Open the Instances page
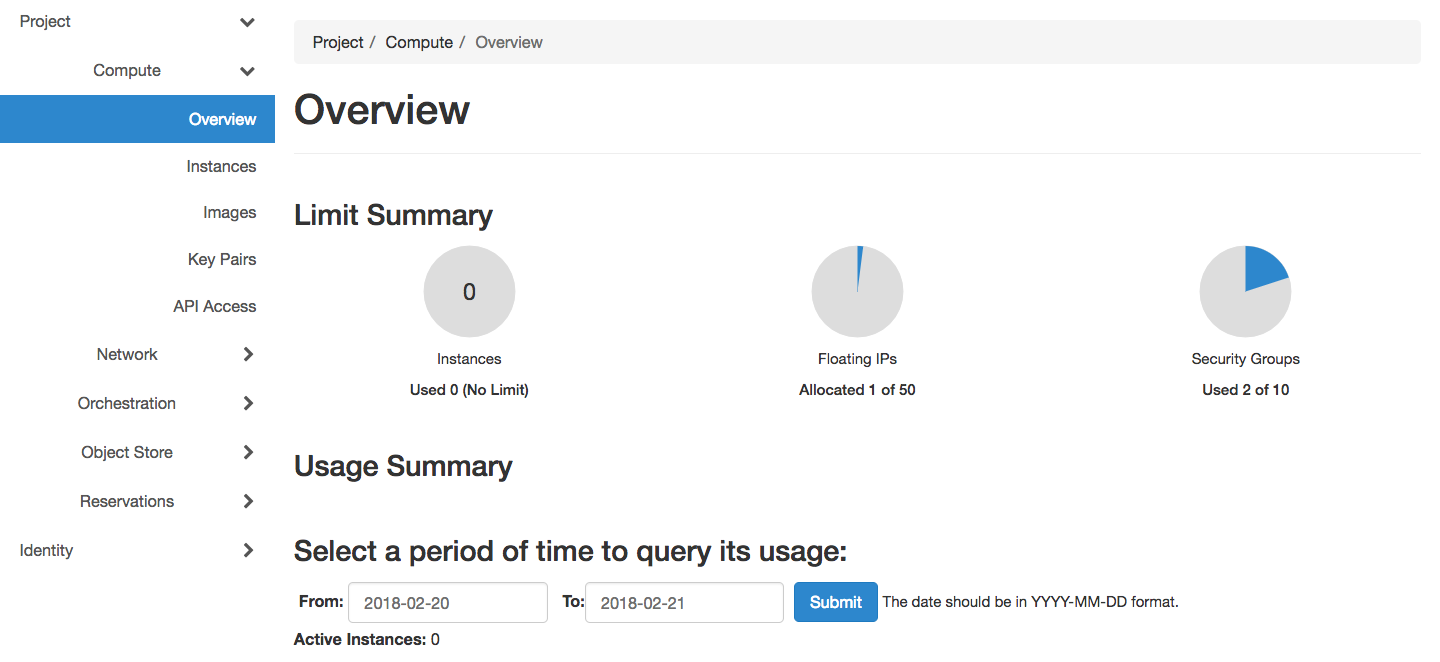This screenshot has height=662, width=1440. tap(221, 166)
